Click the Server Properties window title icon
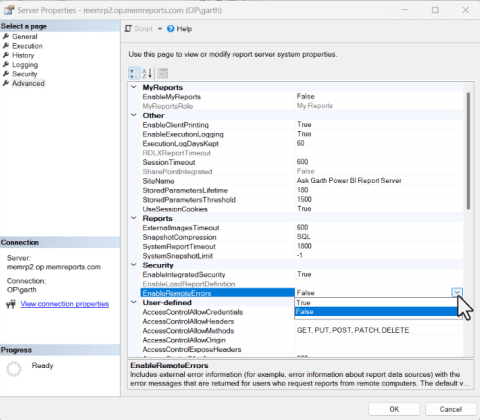The image size is (480, 420). click(9, 10)
